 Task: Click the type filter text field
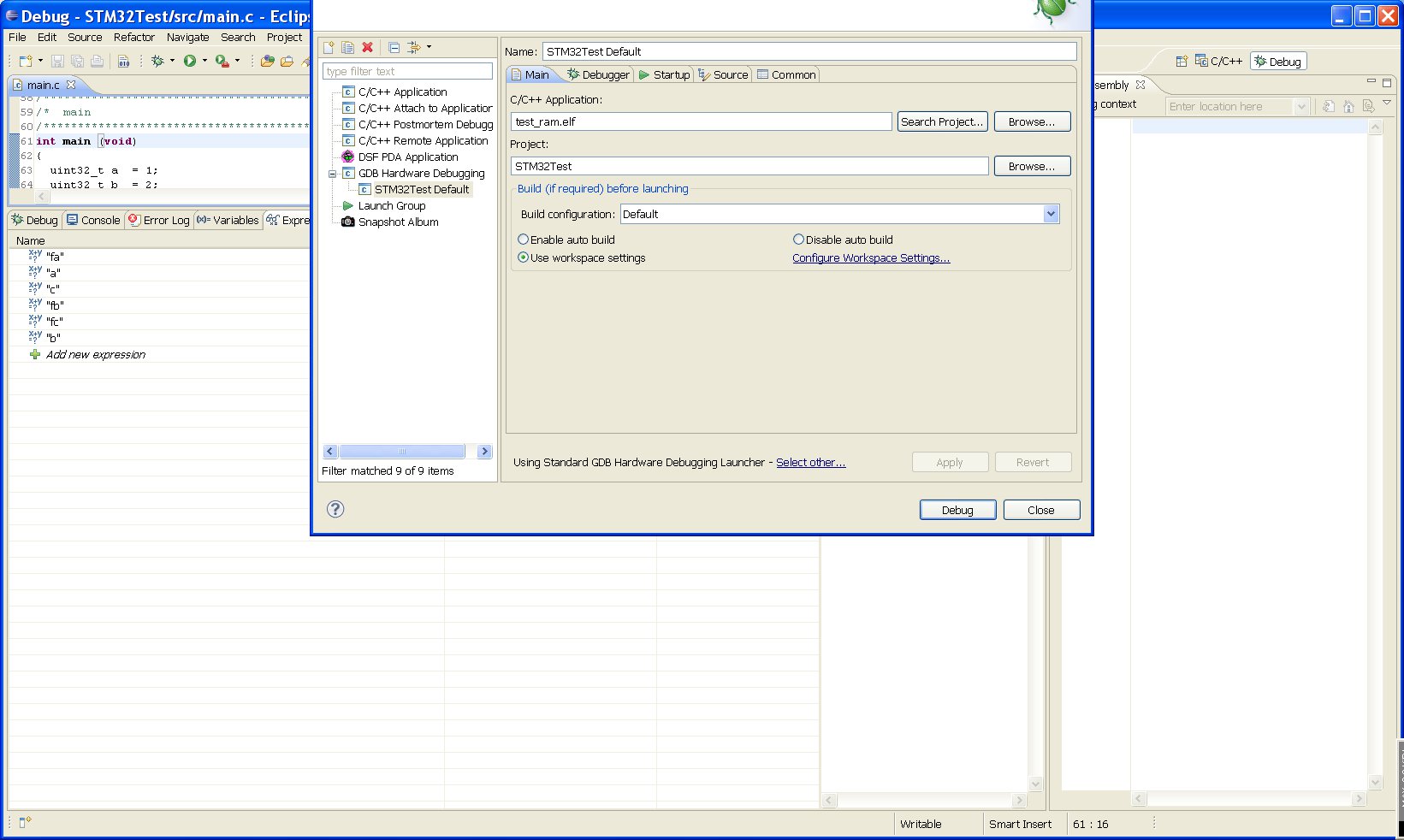tap(407, 71)
